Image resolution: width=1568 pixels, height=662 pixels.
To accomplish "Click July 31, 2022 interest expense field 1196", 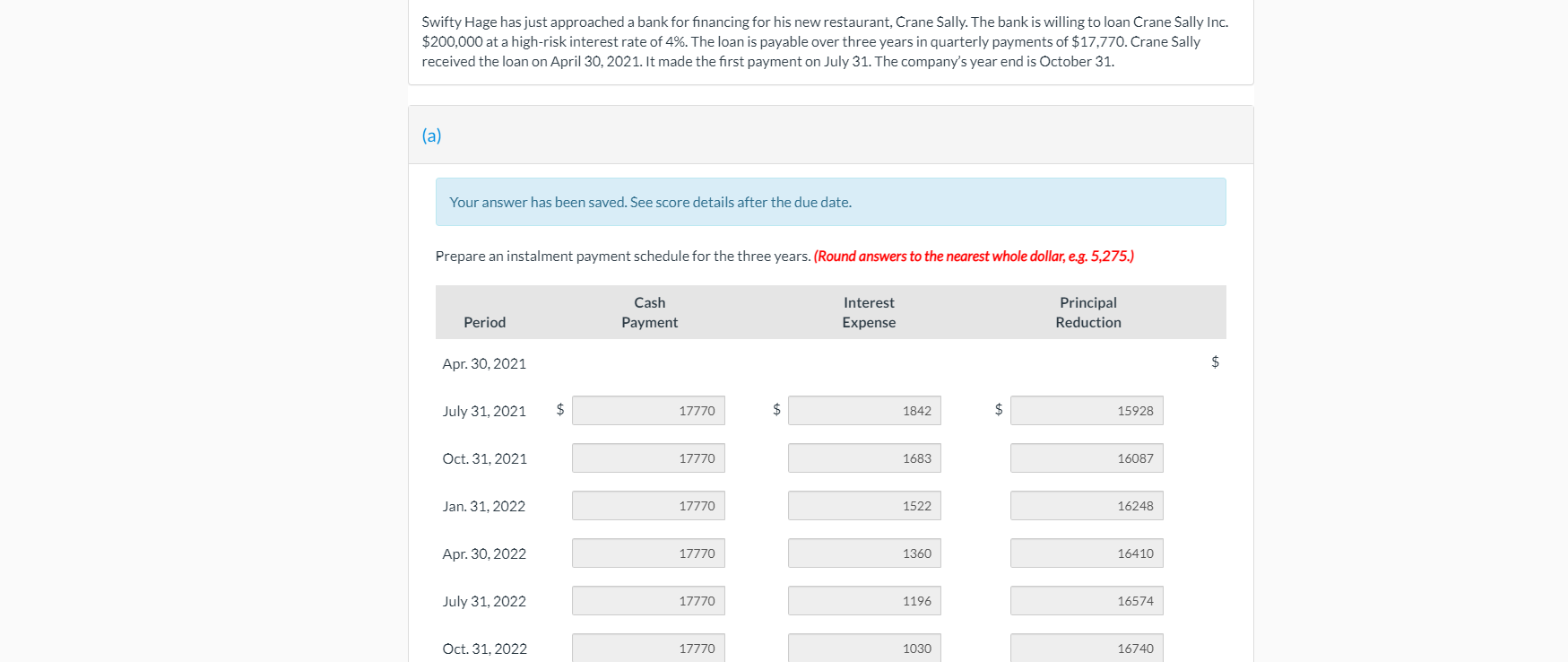I will click(x=864, y=601).
